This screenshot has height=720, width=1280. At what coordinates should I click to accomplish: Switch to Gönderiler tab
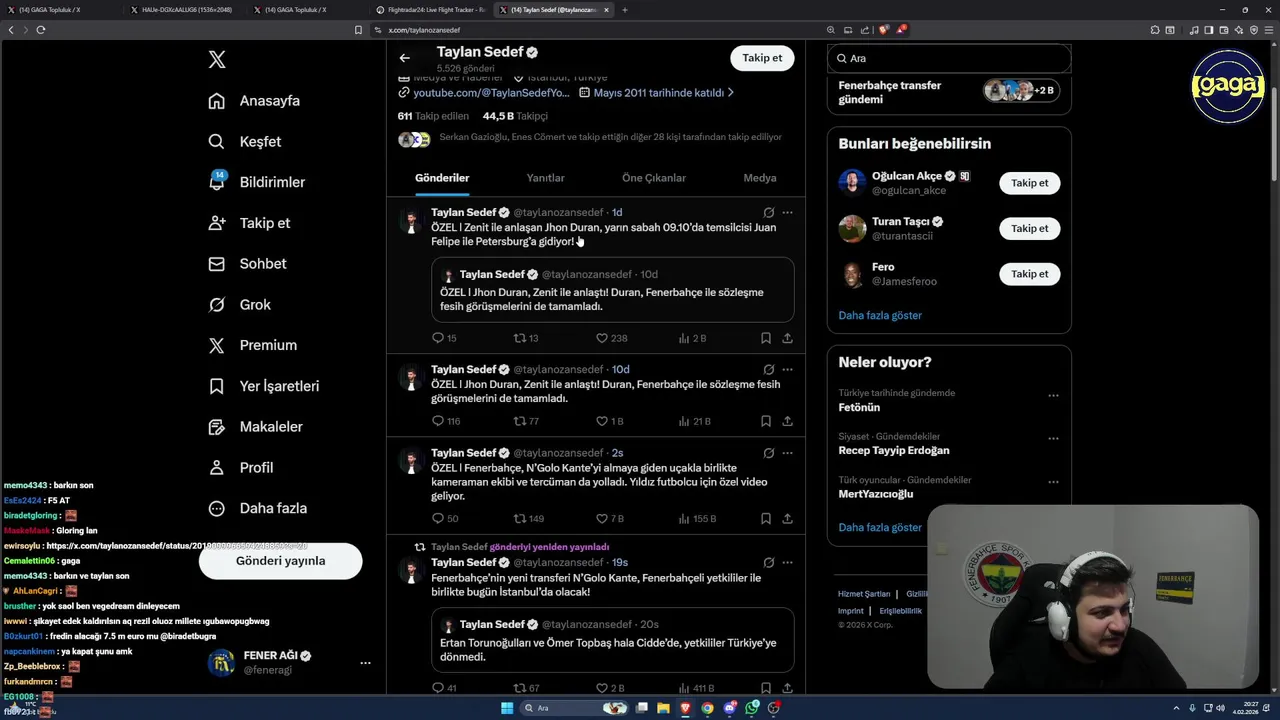442,178
